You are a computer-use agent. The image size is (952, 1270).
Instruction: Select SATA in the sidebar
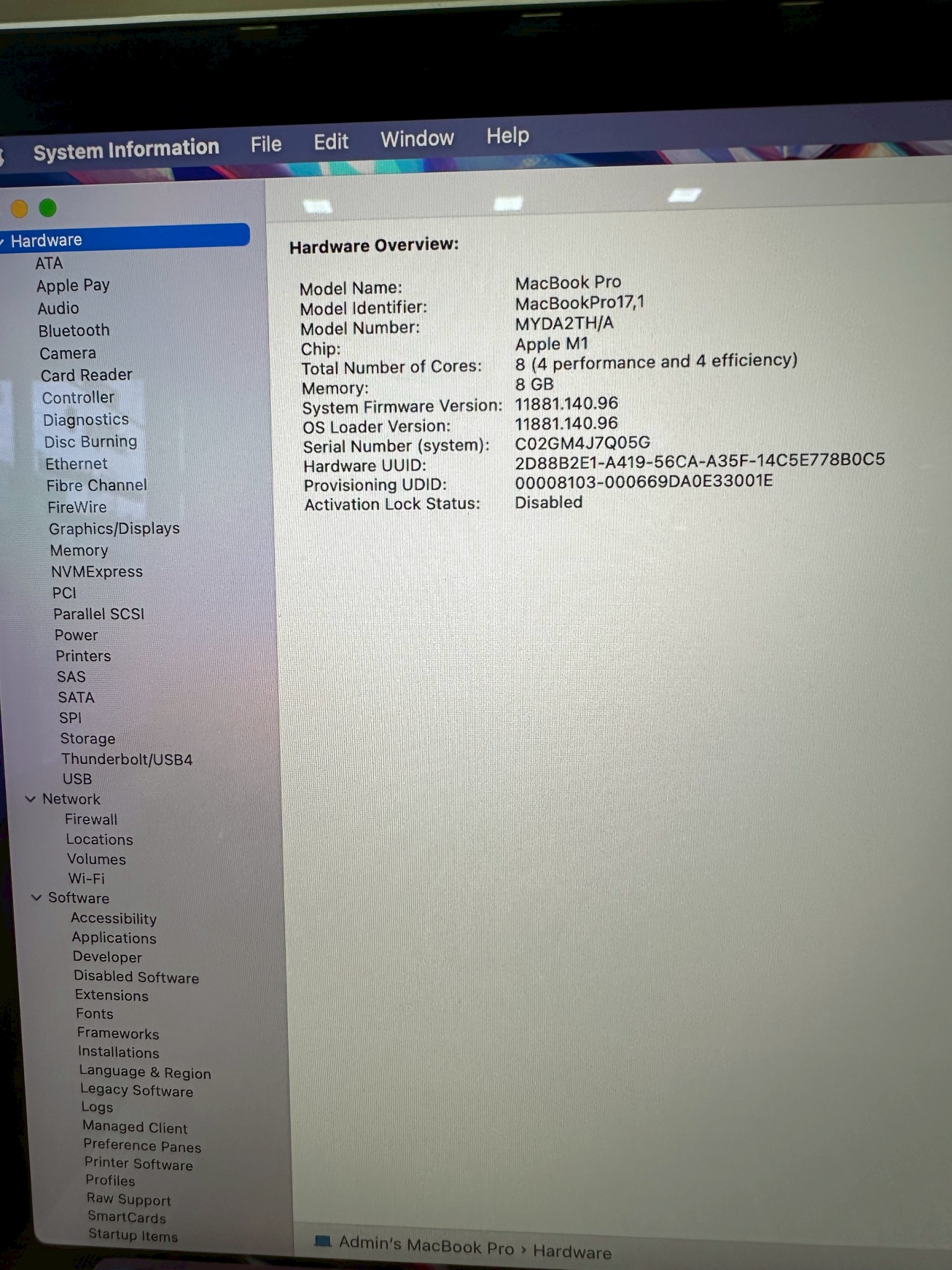(x=76, y=698)
